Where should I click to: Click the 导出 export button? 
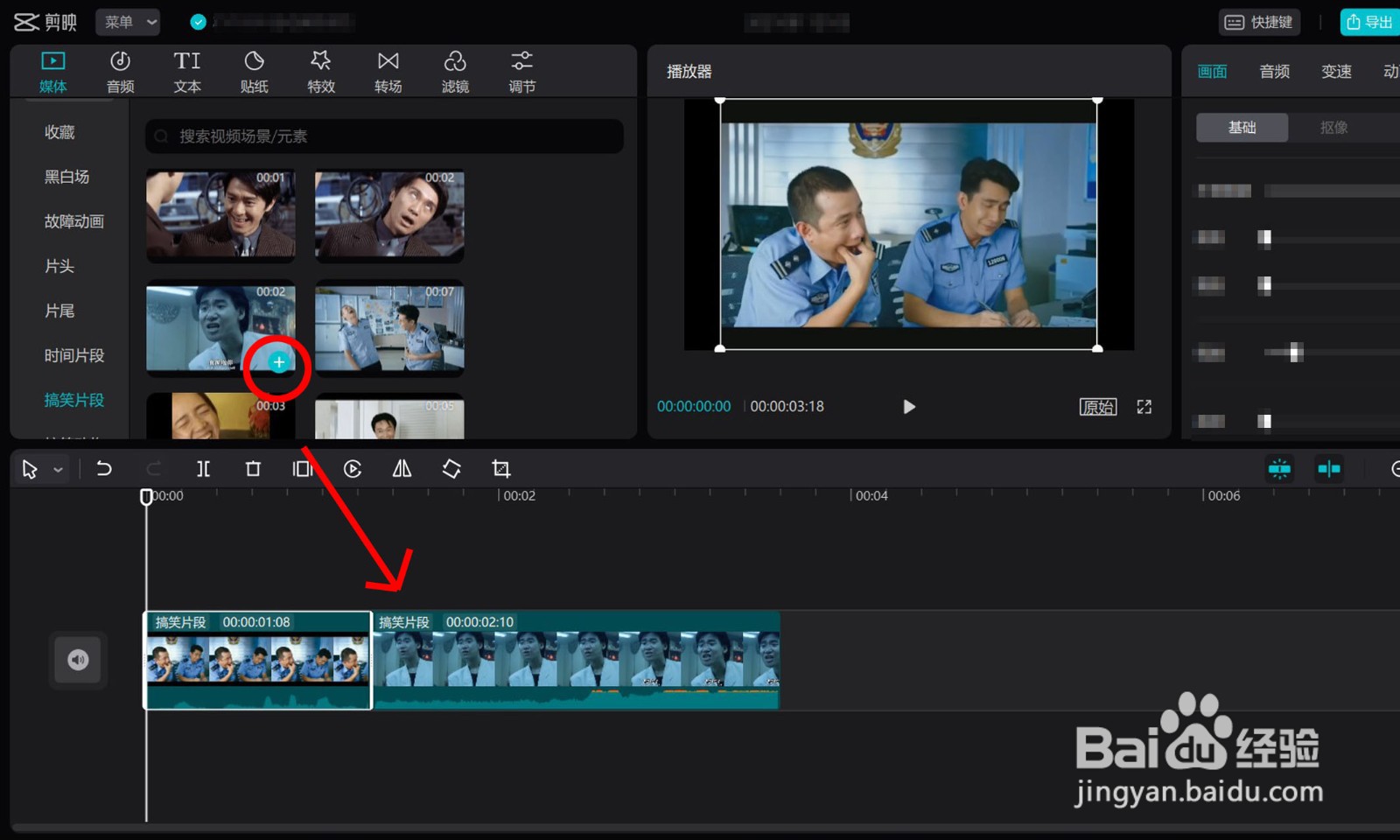1369,22
